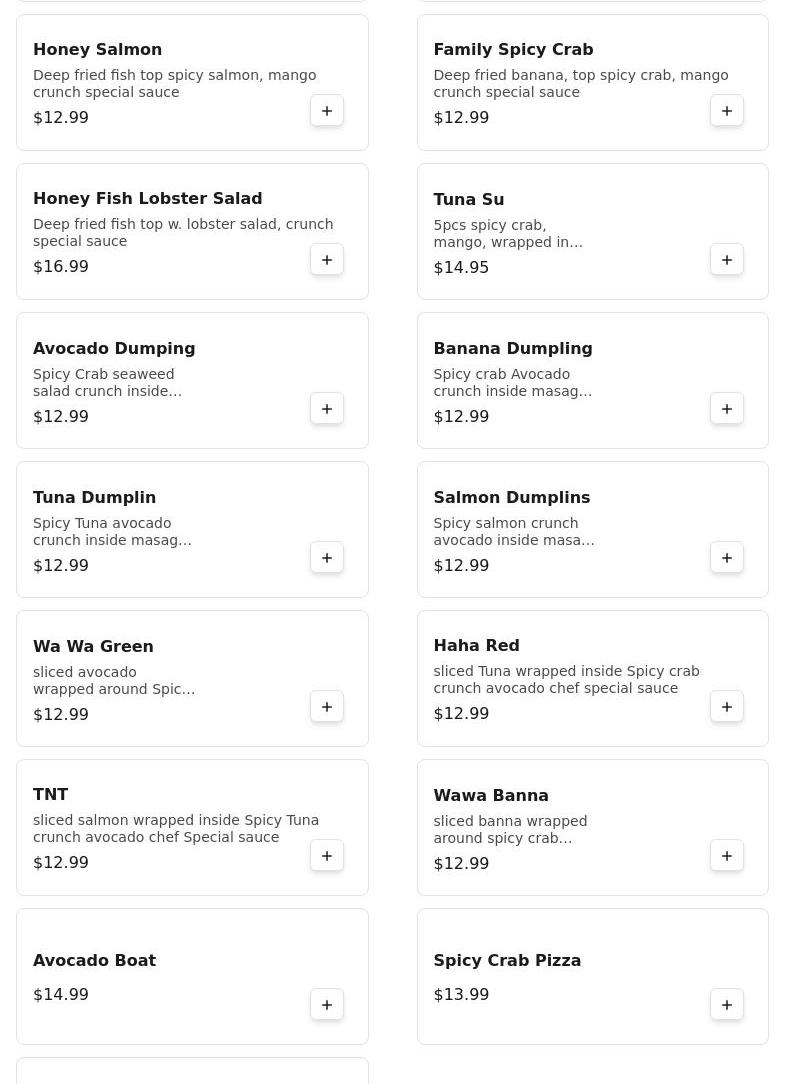The image size is (785, 1084).
Task: Open the Spicy Crab Pizza item card
Action: click(593, 976)
